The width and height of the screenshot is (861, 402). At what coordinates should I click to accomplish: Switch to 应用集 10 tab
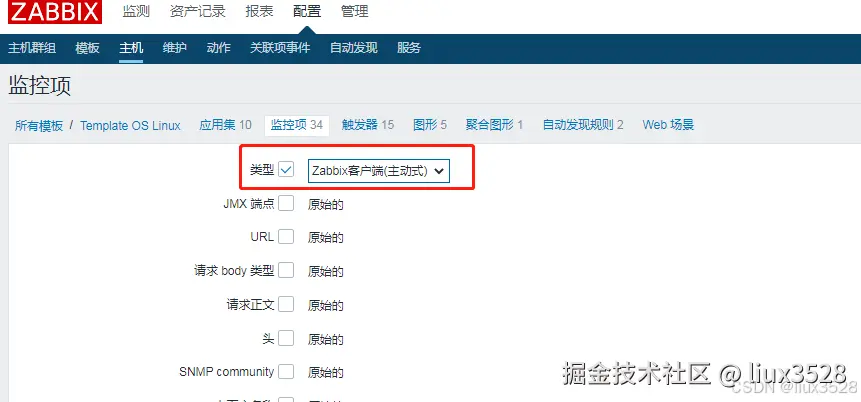point(225,125)
